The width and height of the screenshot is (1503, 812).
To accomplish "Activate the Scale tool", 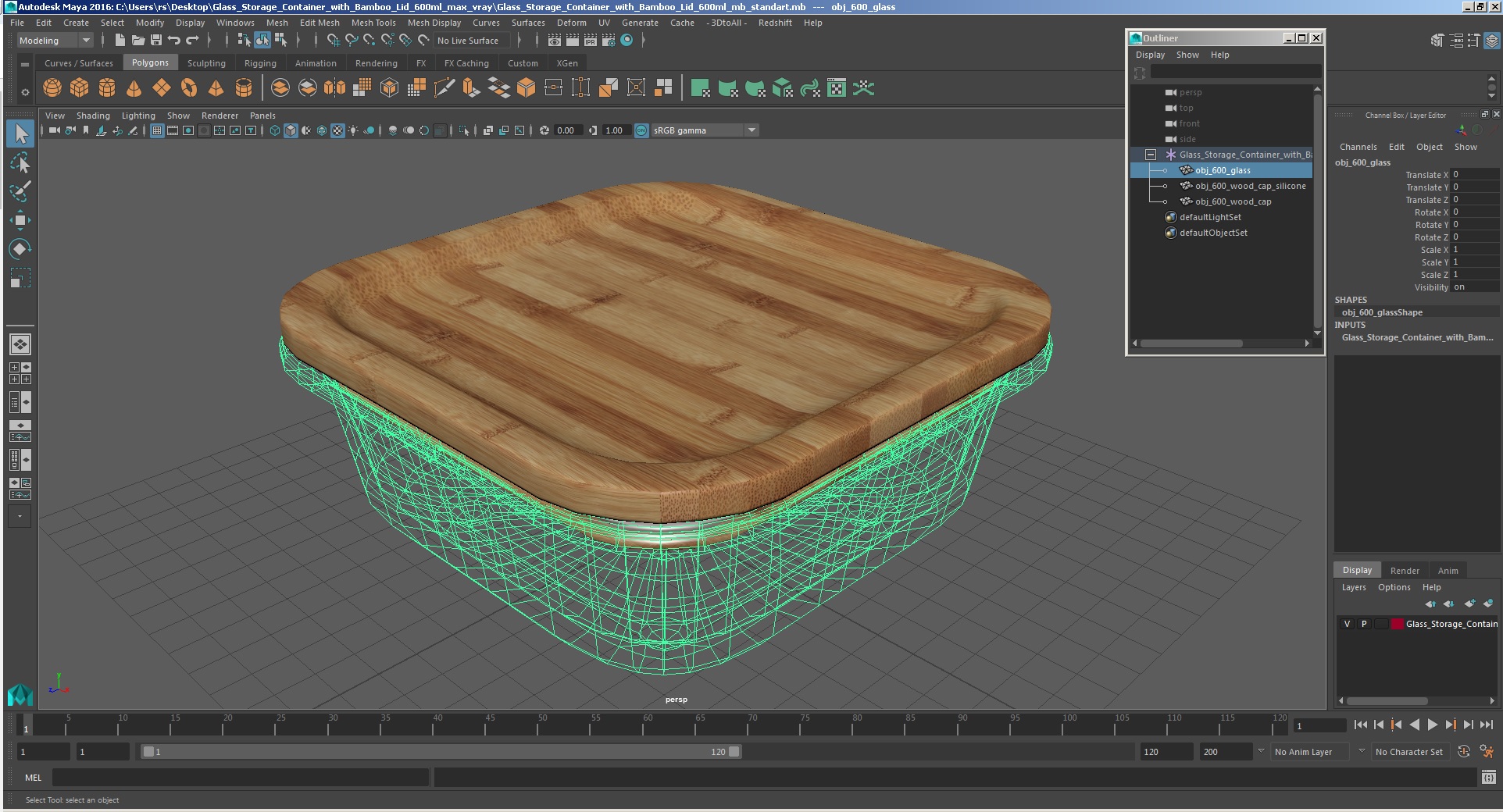I will point(20,278).
